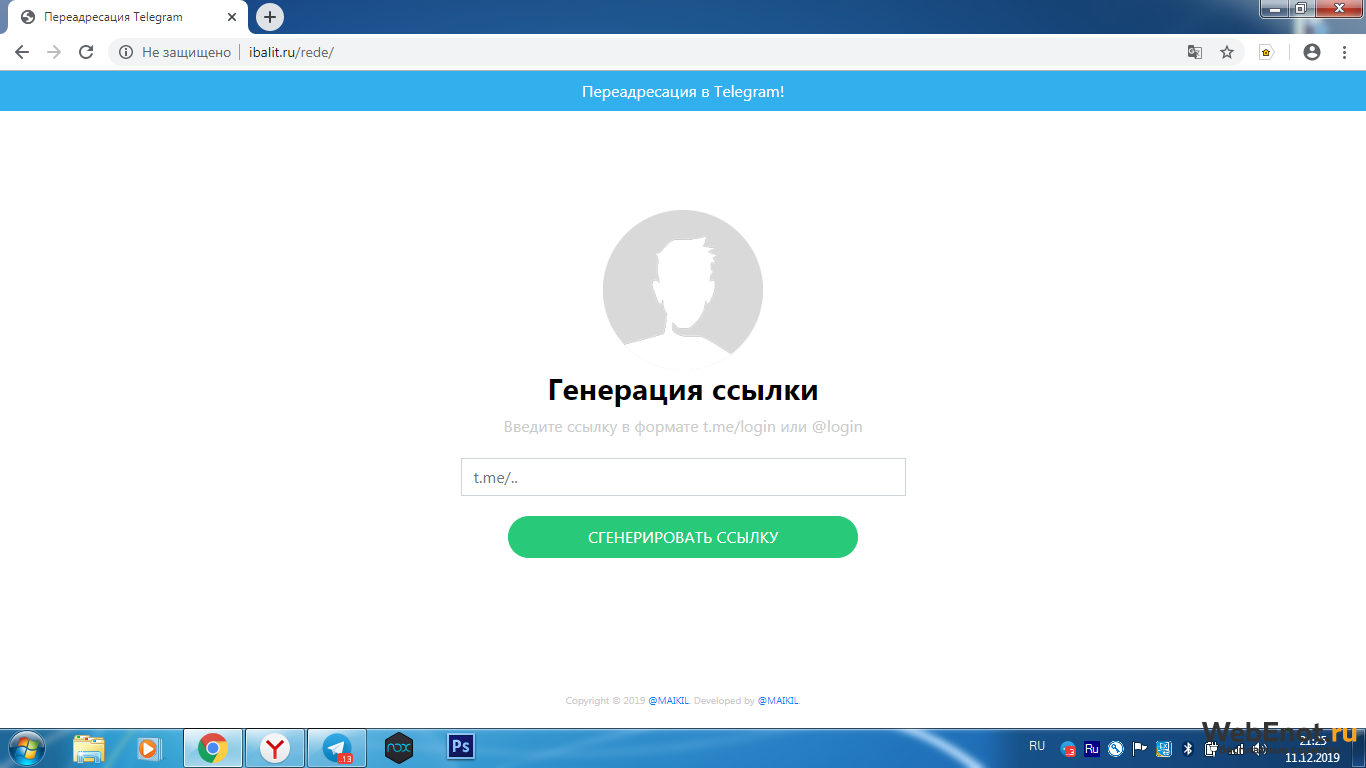Open Yandex Browser from taskbar
1366x768 pixels.
click(274, 748)
